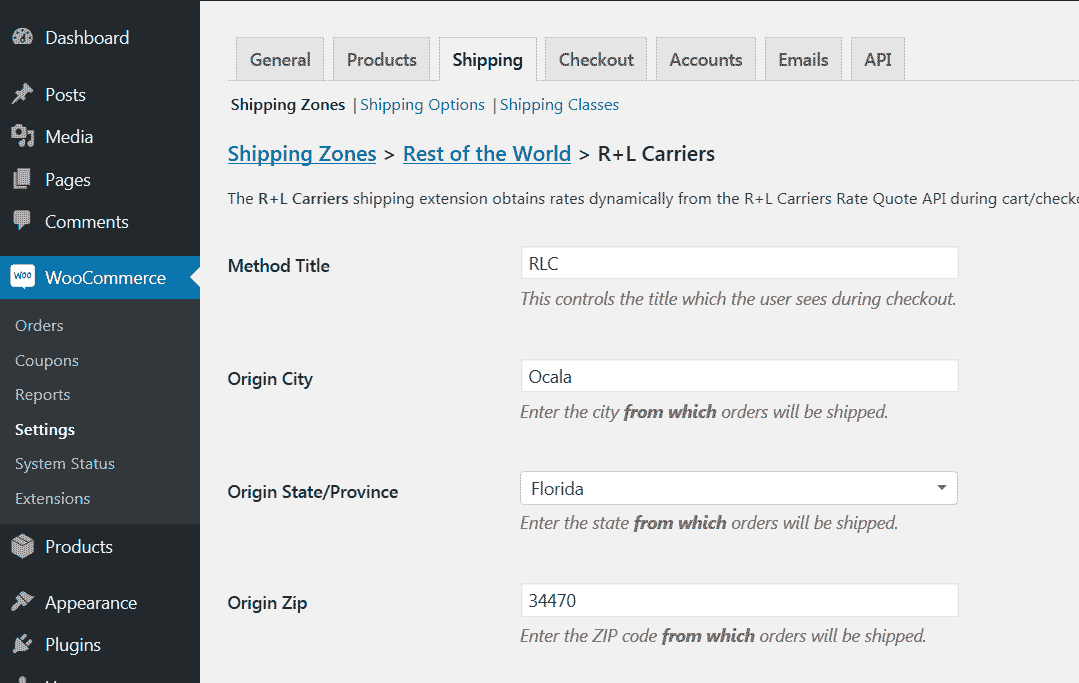Image resolution: width=1079 pixels, height=683 pixels.
Task: Click the Origin Zip input field
Action: [740, 600]
